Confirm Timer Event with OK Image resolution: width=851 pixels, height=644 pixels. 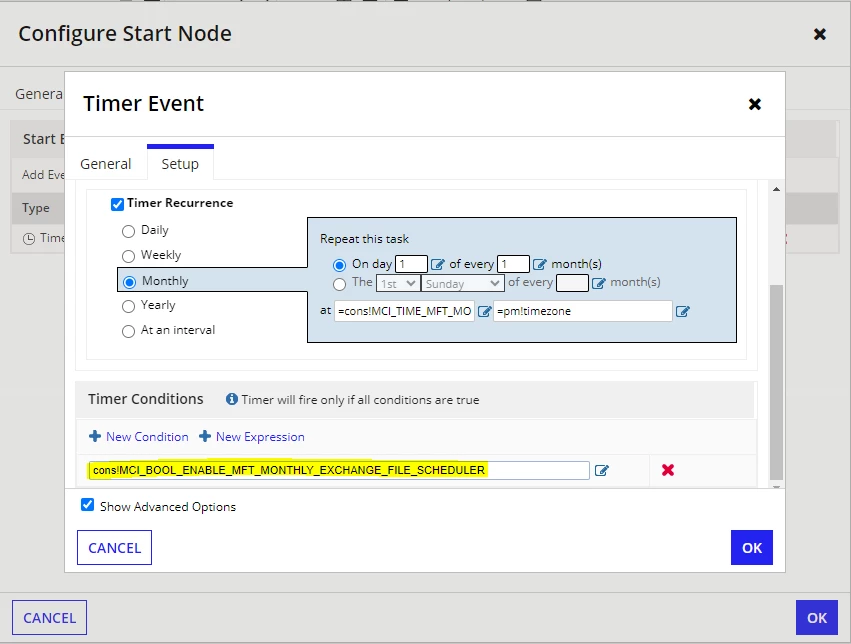click(x=752, y=548)
